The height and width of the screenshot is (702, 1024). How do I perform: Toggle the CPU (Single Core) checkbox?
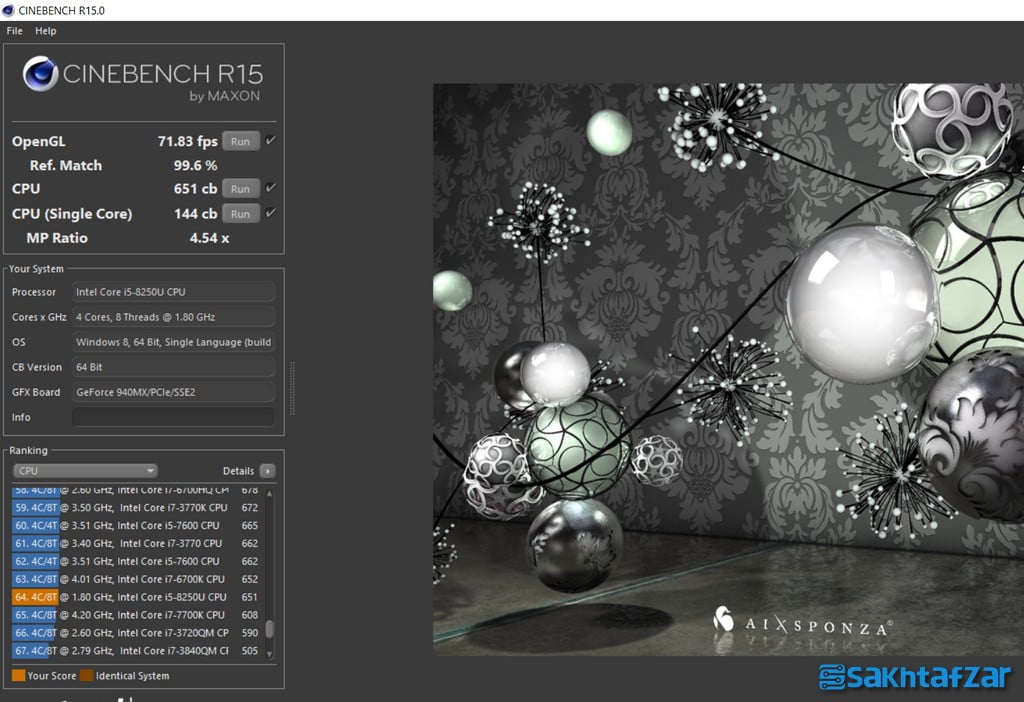(x=270, y=213)
